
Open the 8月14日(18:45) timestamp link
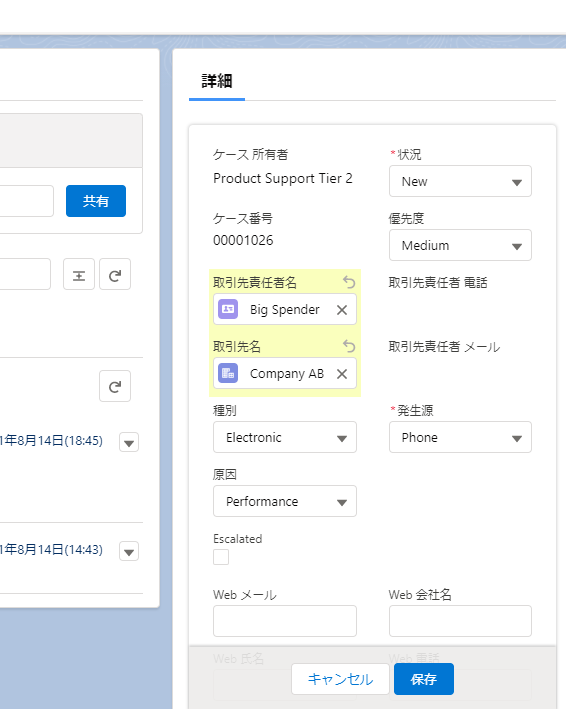[51, 441]
